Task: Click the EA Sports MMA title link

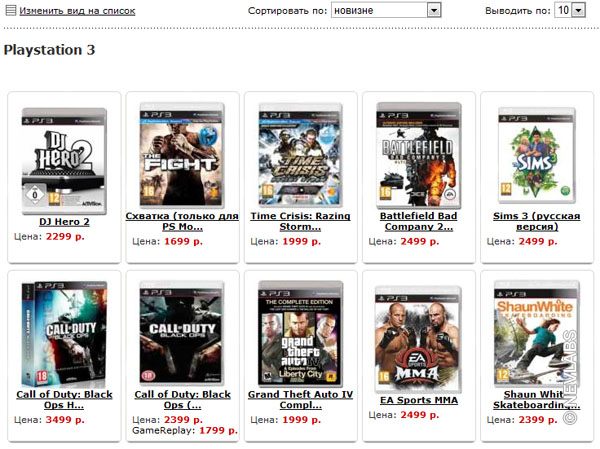Action: pos(419,400)
